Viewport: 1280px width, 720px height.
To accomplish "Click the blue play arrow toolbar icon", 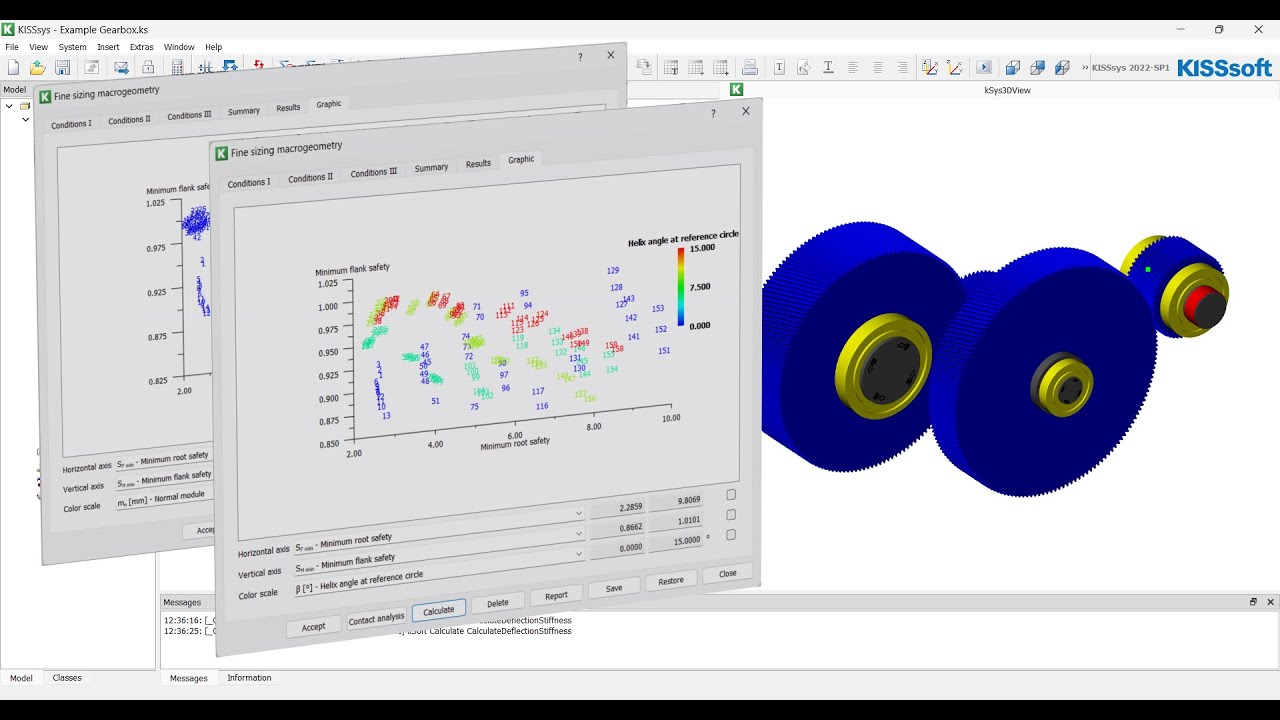I will (984, 68).
